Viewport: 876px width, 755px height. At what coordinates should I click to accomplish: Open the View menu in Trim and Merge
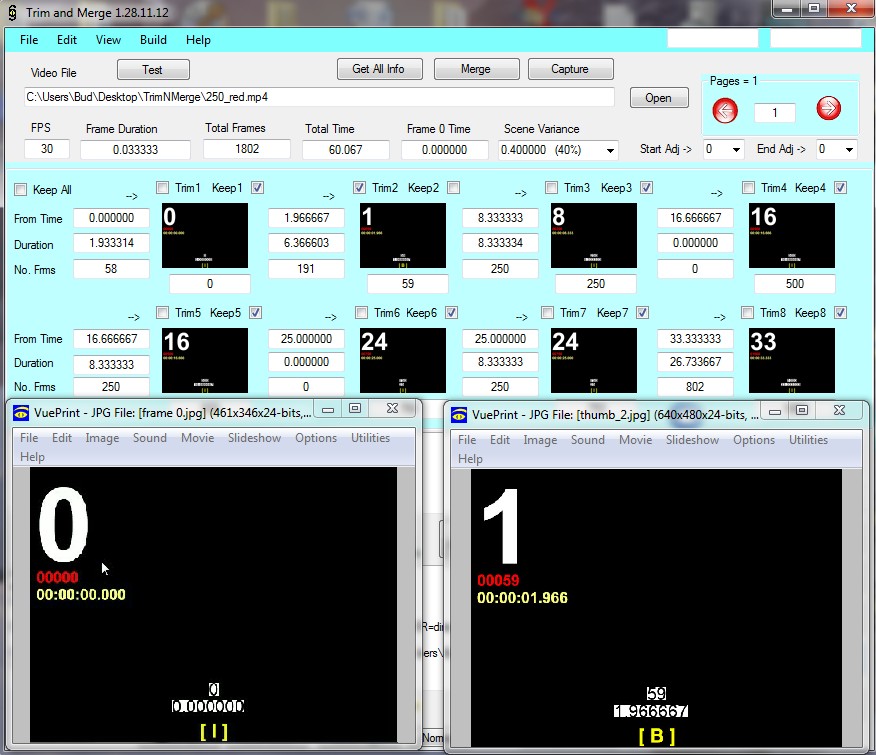click(108, 40)
